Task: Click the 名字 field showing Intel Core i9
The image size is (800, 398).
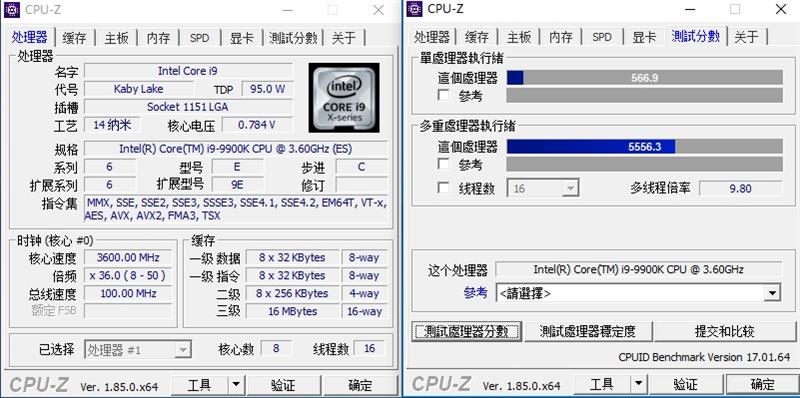Action: (188, 71)
